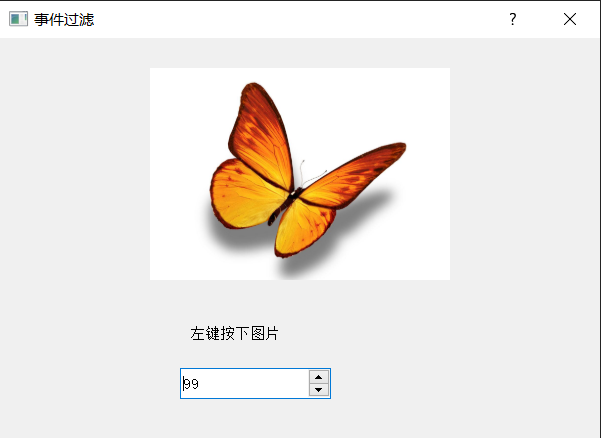
Task: Click the butterfly picture
Action: pyautogui.click(x=300, y=174)
